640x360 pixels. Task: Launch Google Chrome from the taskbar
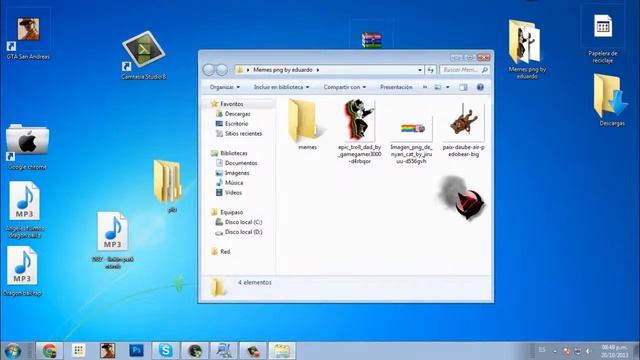click(x=49, y=351)
